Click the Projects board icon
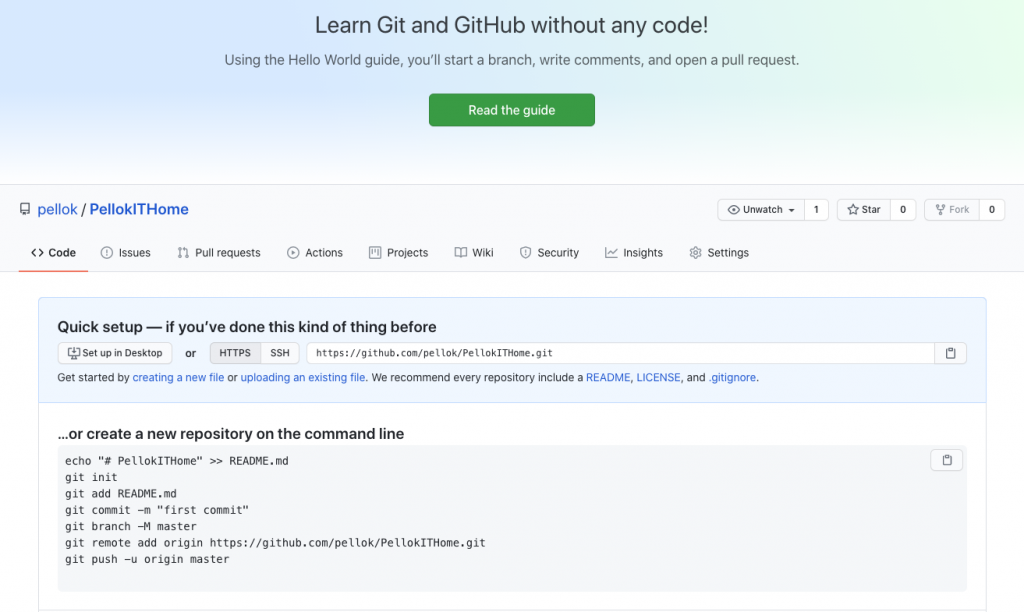The image size is (1024, 612). tap(375, 253)
